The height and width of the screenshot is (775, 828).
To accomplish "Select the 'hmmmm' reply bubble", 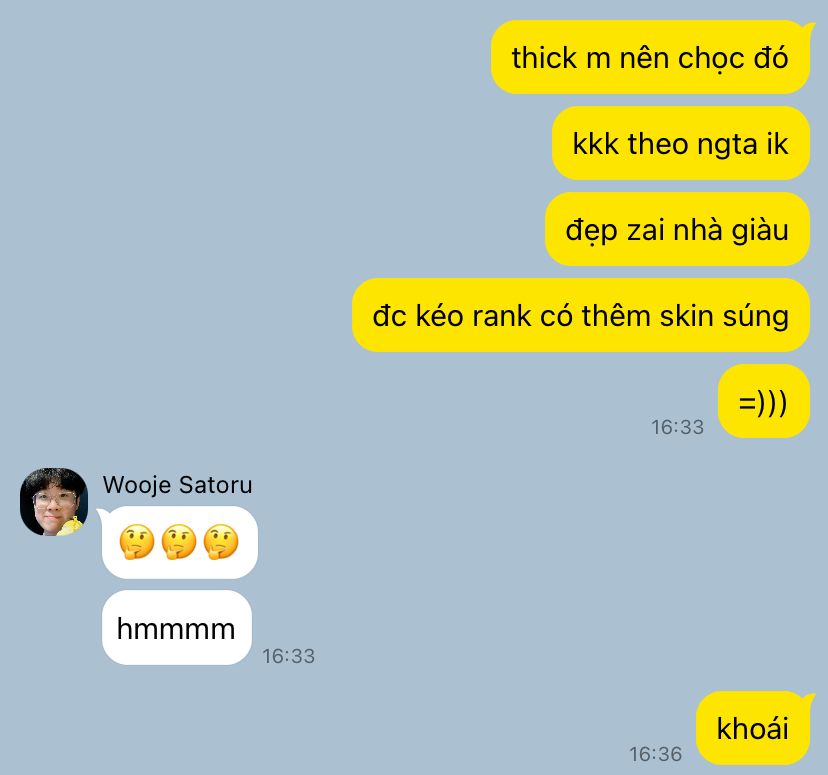I will click(177, 628).
